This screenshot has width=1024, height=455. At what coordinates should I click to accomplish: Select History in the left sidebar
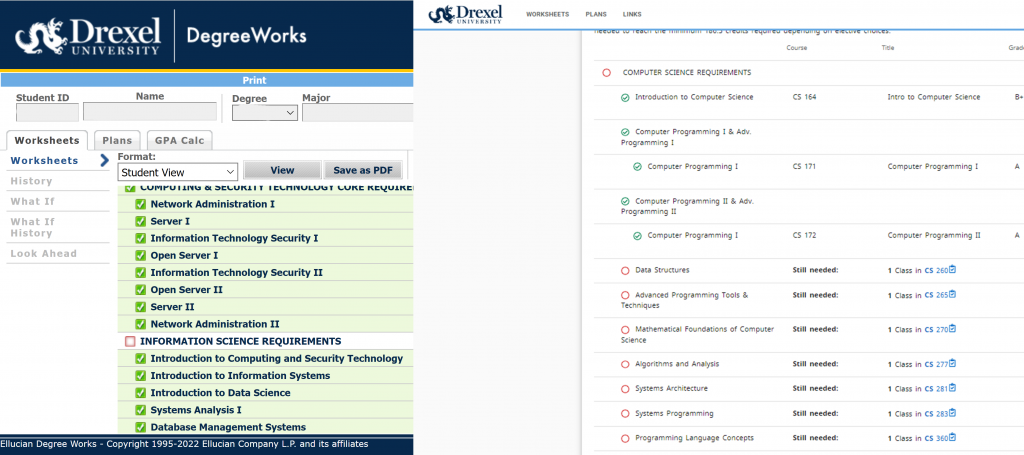click(x=31, y=181)
